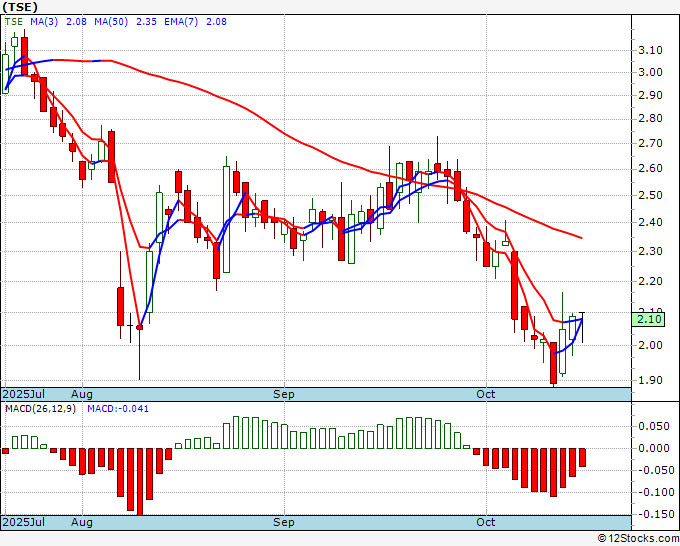680x546 pixels.
Task: Click the Aug label on MACD axis
Action: 82,522
